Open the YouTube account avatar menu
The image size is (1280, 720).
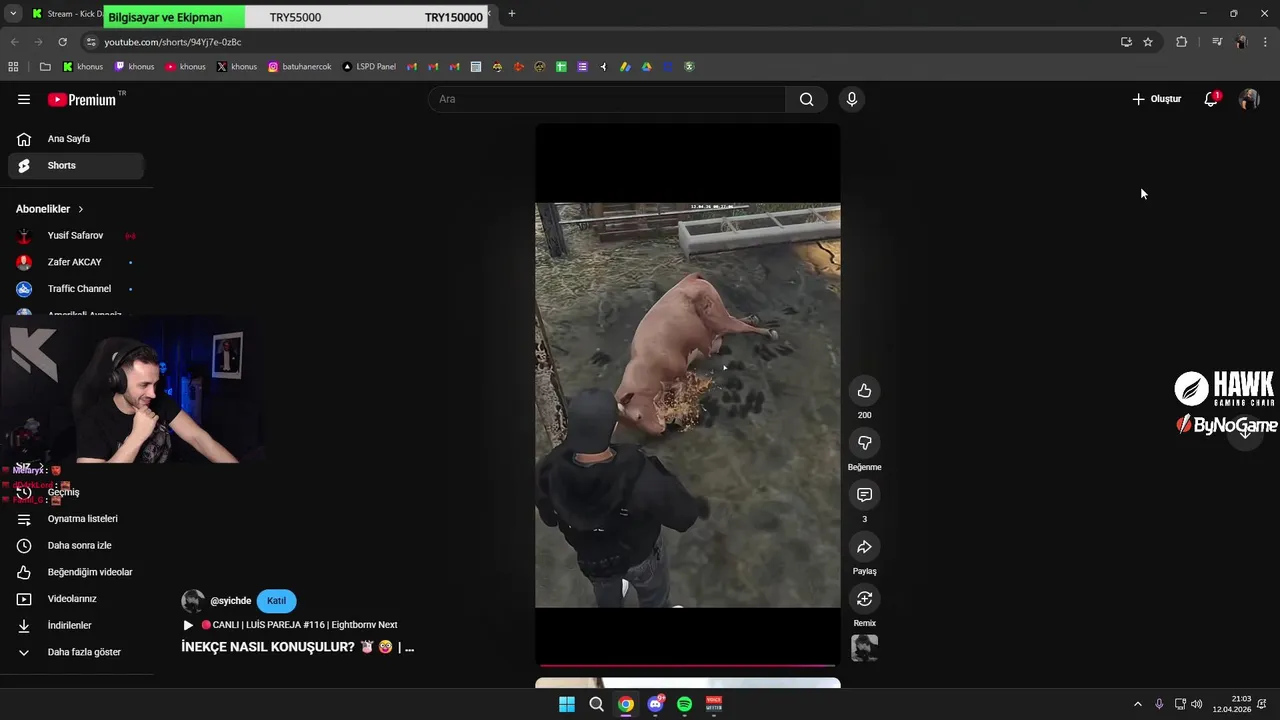(1249, 99)
